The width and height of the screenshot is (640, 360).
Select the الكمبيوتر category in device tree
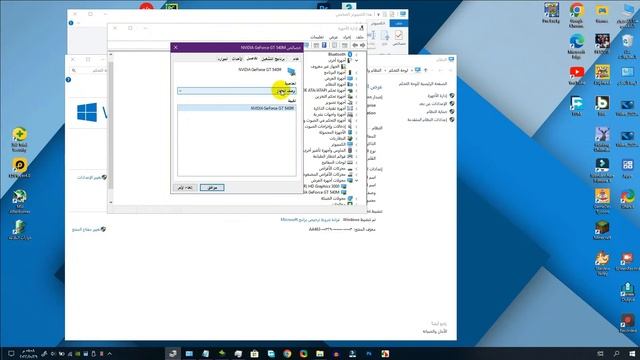click(341, 144)
